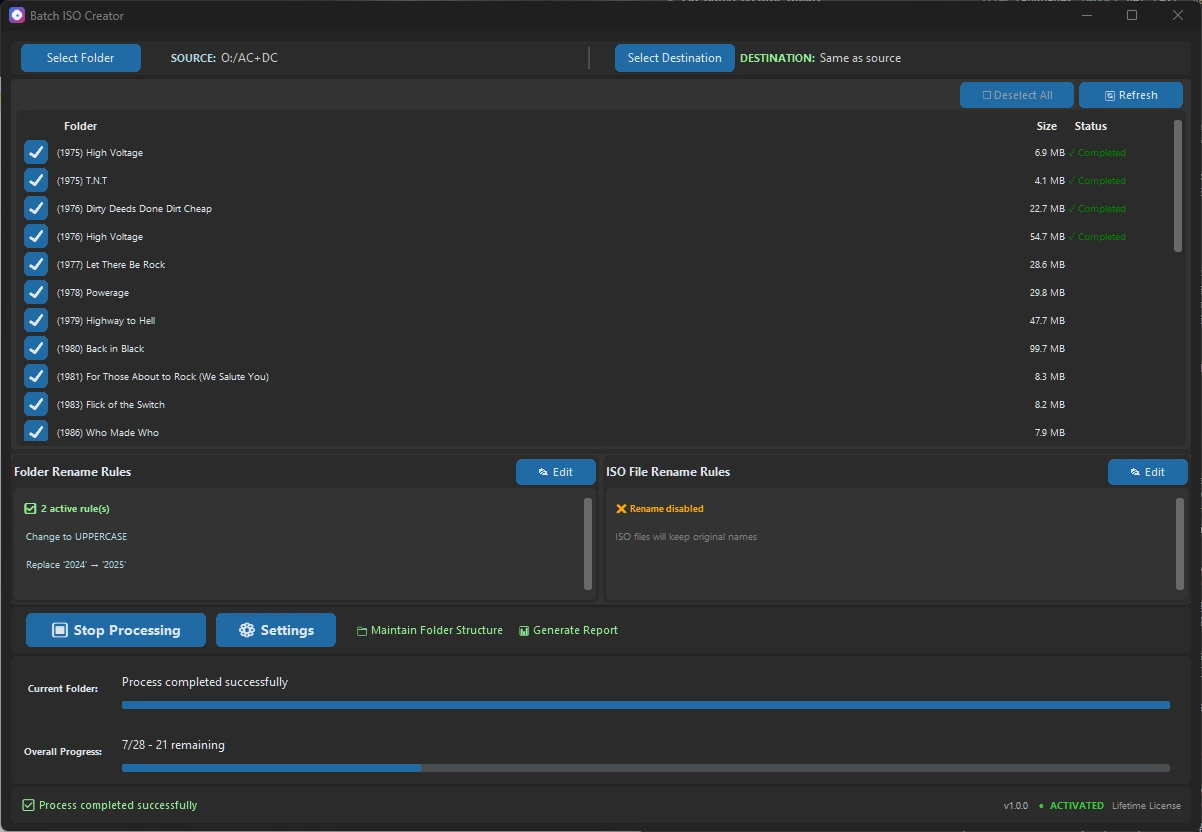This screenshot has width=1202, height=832.
Task: Click the Batch ISO Creator app logo
Action: 15,15
